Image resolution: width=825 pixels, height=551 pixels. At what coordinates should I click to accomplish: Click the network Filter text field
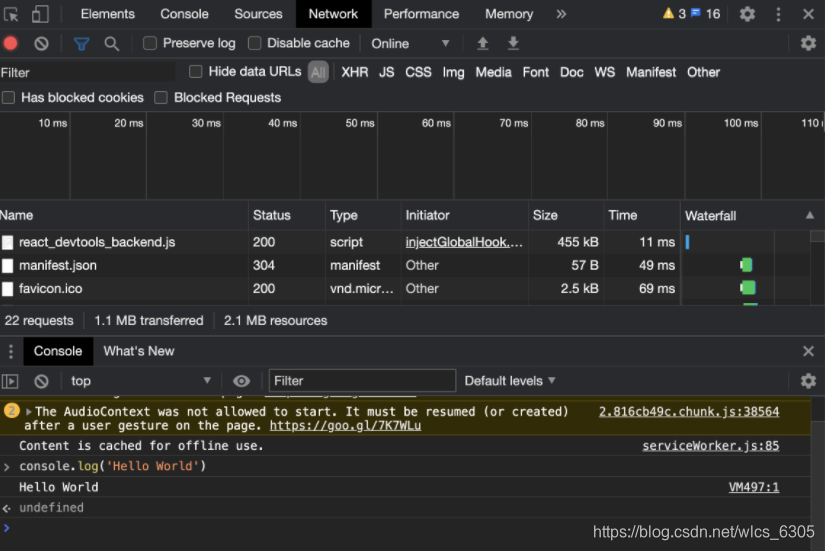[88, 73]
